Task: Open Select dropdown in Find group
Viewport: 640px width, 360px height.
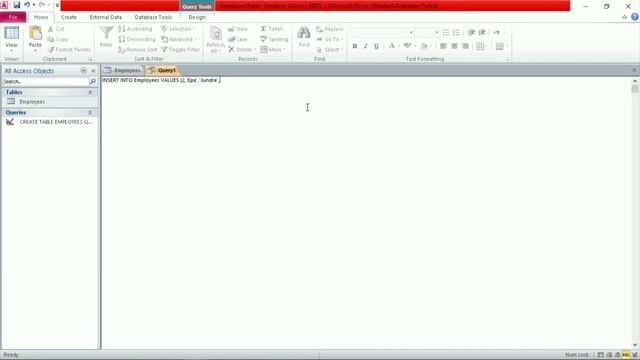Action: (x=329, y=49)
